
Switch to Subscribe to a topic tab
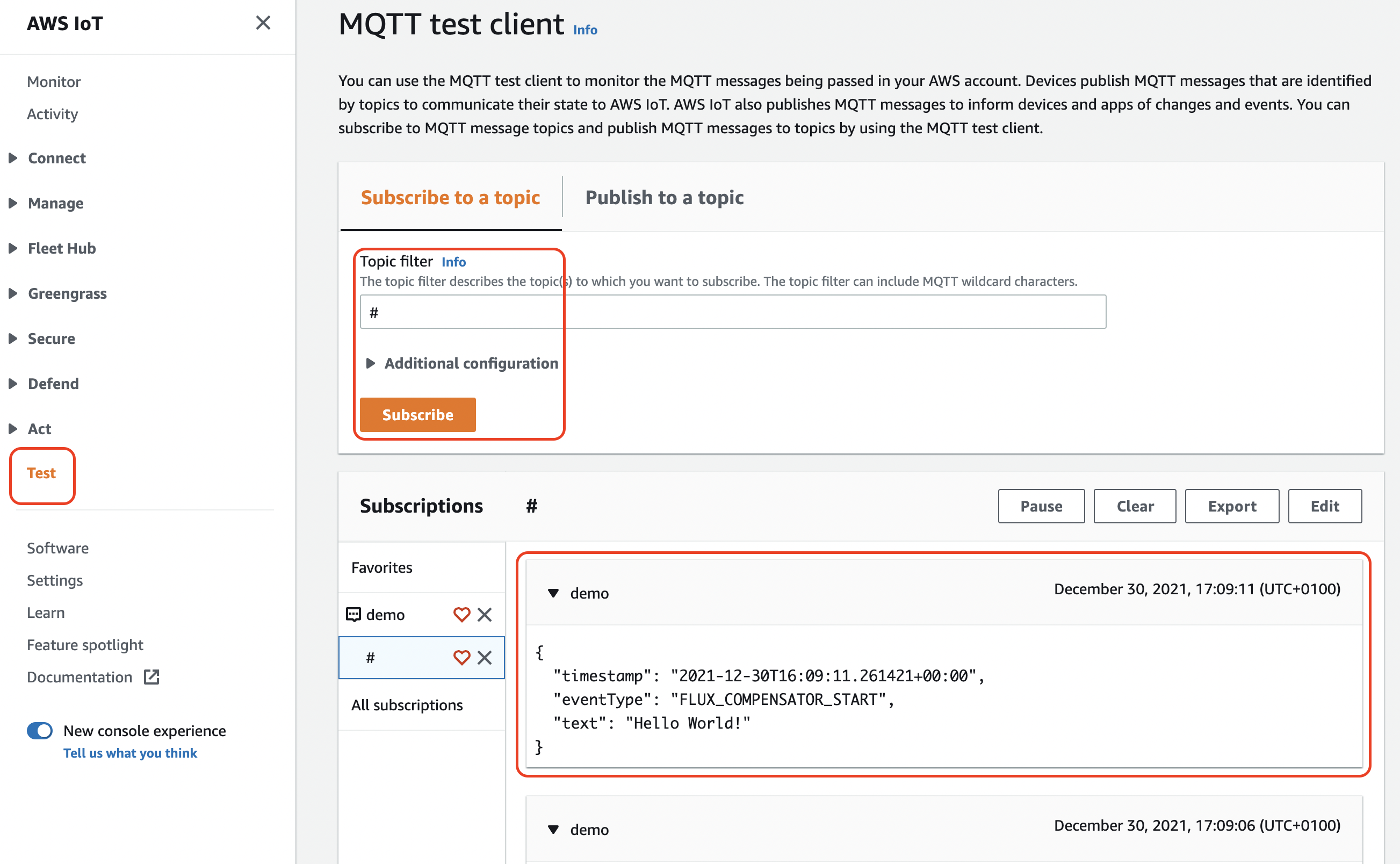(x=450, y=197)
